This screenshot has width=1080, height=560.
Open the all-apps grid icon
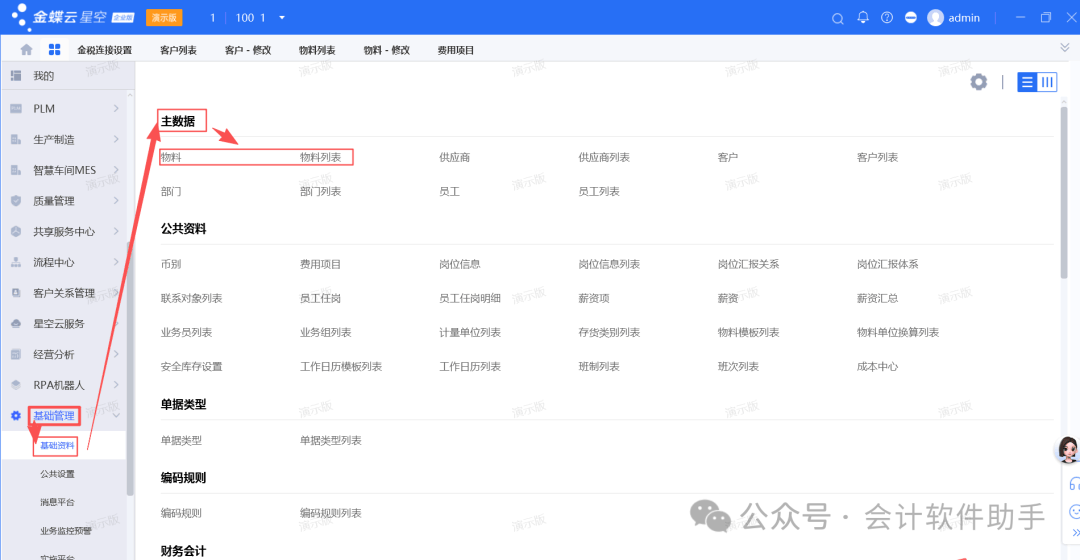click(54, 50)
